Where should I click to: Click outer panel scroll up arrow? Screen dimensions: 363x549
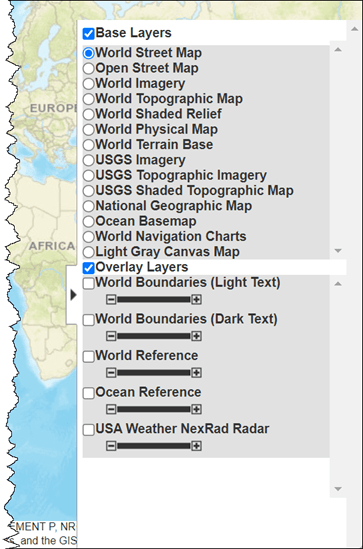click(x=355, y=29)
